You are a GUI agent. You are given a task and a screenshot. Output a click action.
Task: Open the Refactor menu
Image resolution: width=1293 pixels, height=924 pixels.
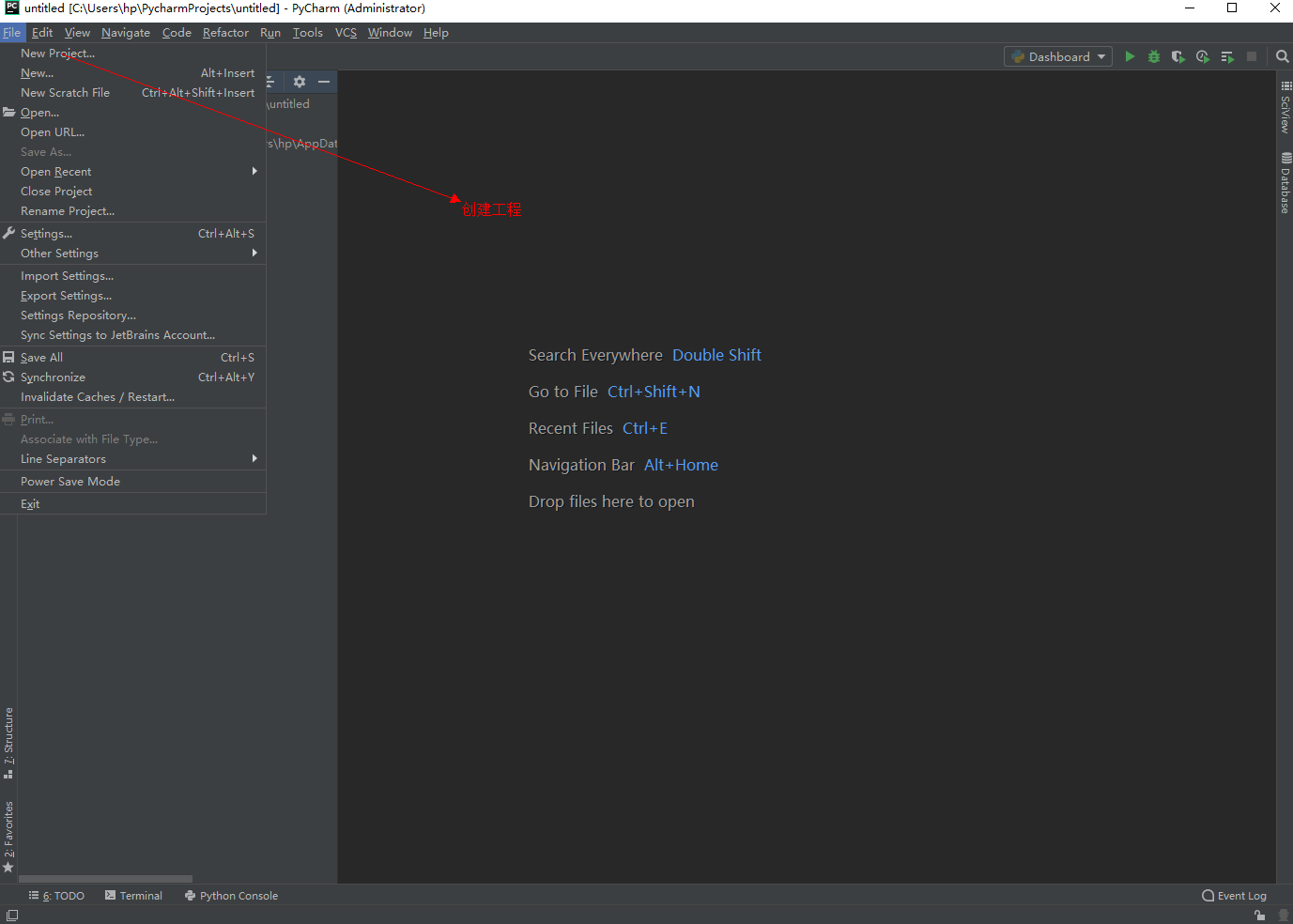pyautogui.click(x=225, y=33)
